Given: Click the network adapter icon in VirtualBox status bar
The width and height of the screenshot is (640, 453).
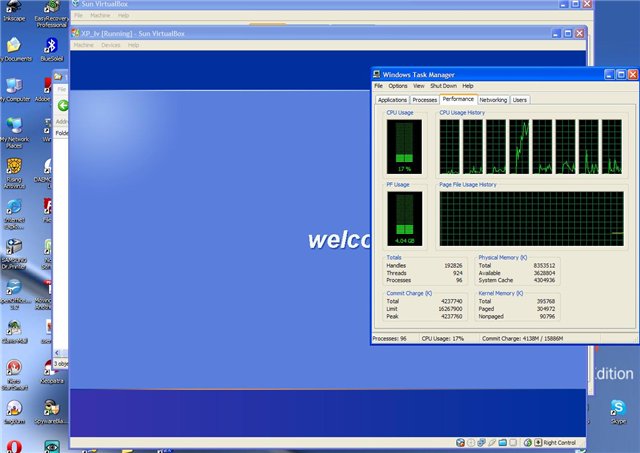Looking at the screenshot, I should (482, 443).
